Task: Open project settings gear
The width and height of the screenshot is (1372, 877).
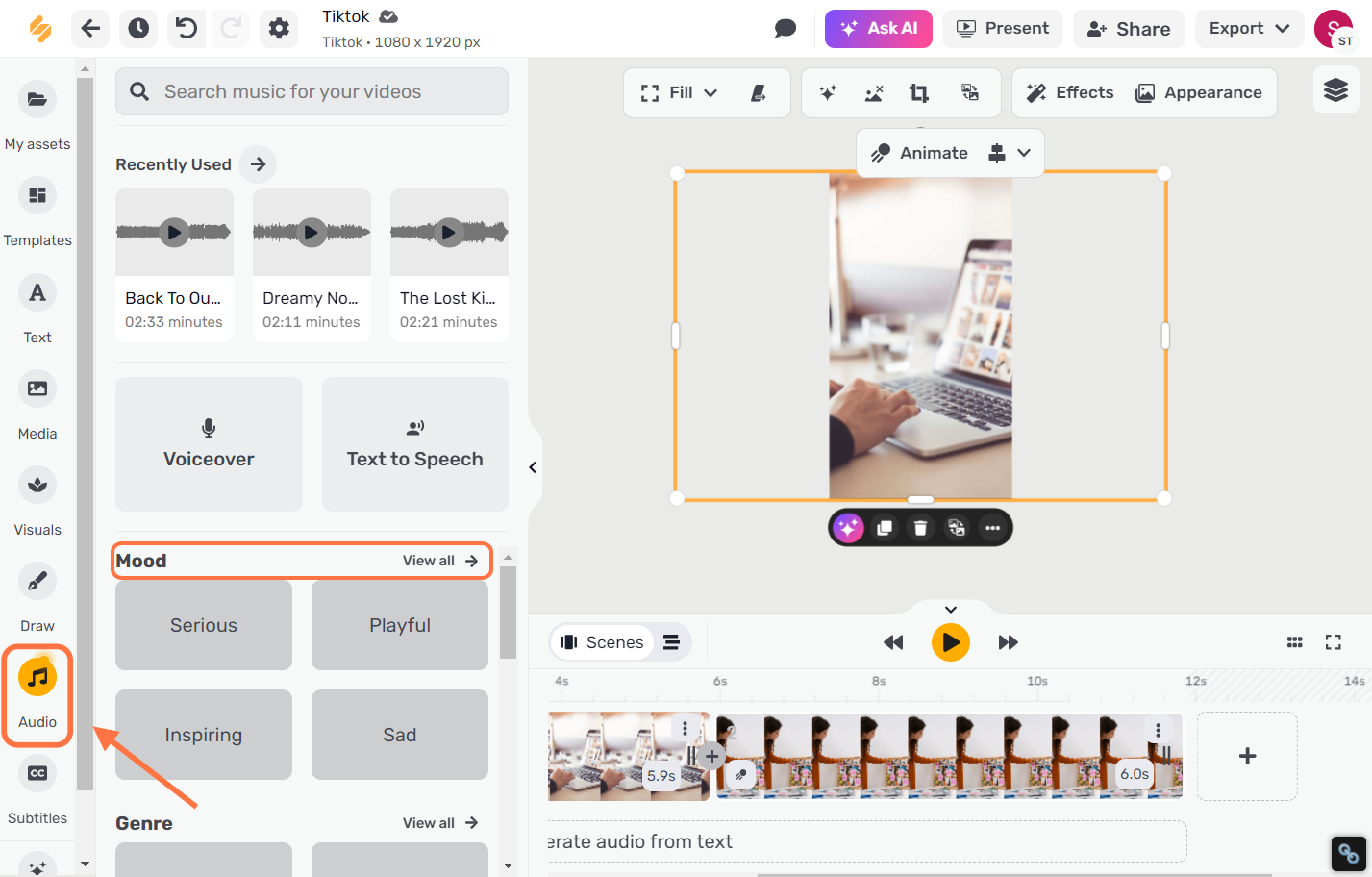Action: (279, 28)
